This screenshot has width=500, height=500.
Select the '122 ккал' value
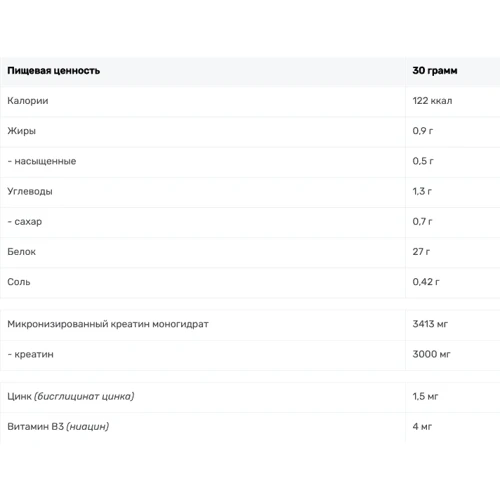coord(432,101)
